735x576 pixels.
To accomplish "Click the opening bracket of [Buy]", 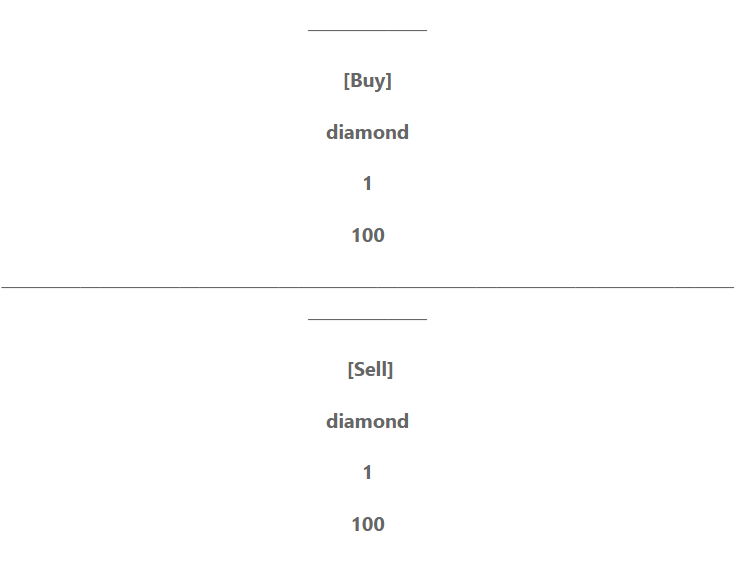I will pyautogui.click(x=346, y=81).
